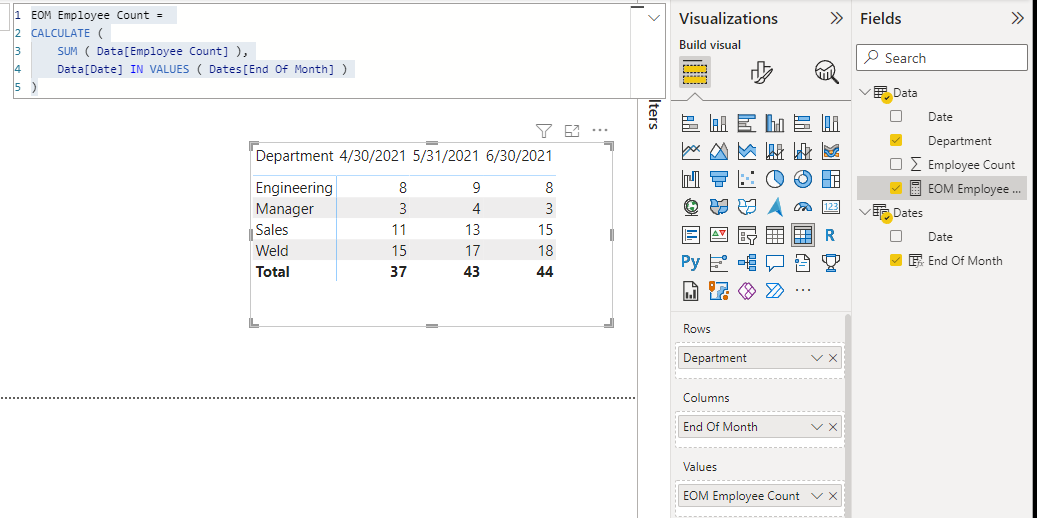Select the waterfall chart visual
This screenshot has height=518, width=1037.
tap(690, 179)
